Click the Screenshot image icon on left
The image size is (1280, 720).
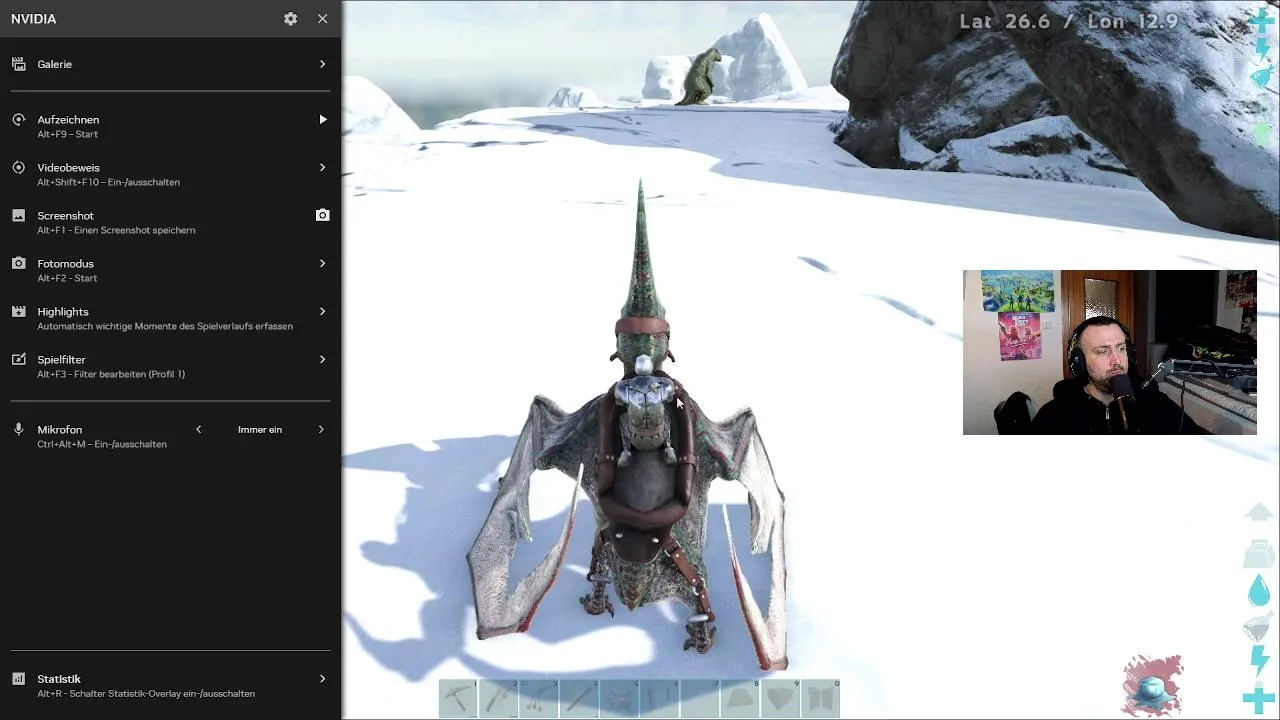[x=18, y=216]
